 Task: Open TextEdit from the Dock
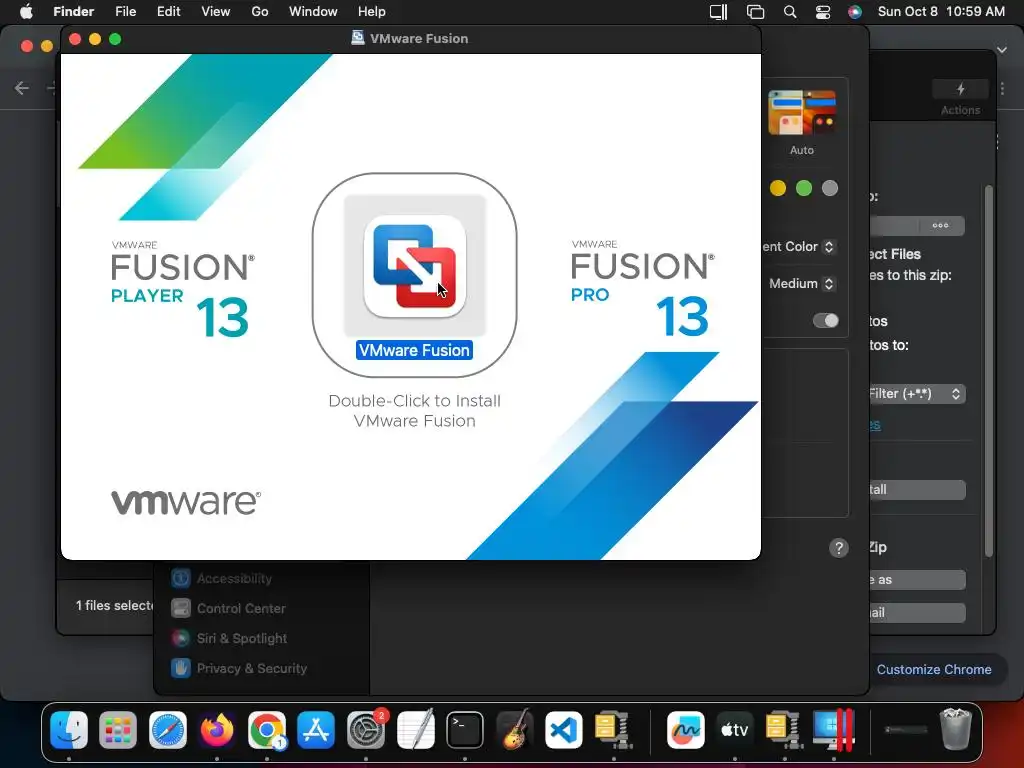tap(415, 729)
